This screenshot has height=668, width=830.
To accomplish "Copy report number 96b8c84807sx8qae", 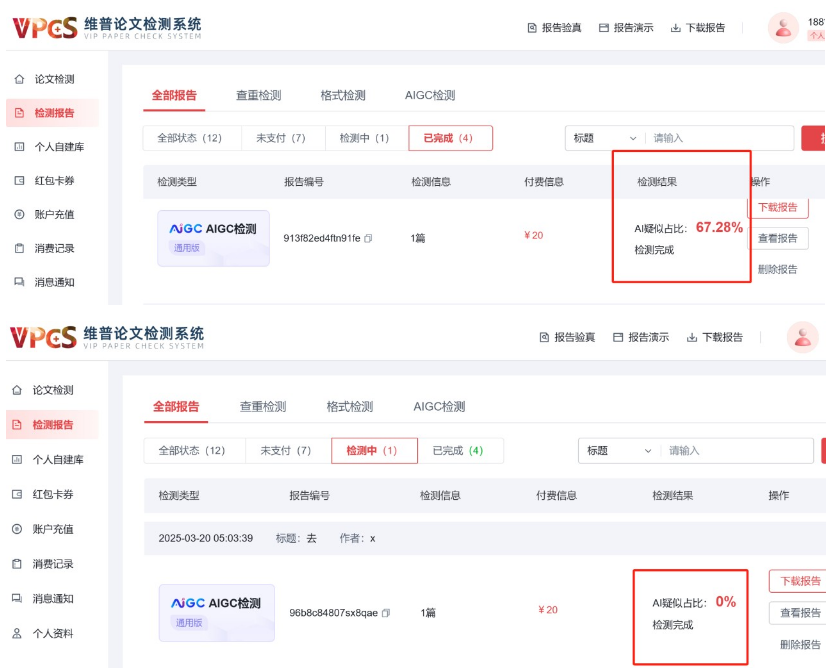I will (x=386, y=613).
